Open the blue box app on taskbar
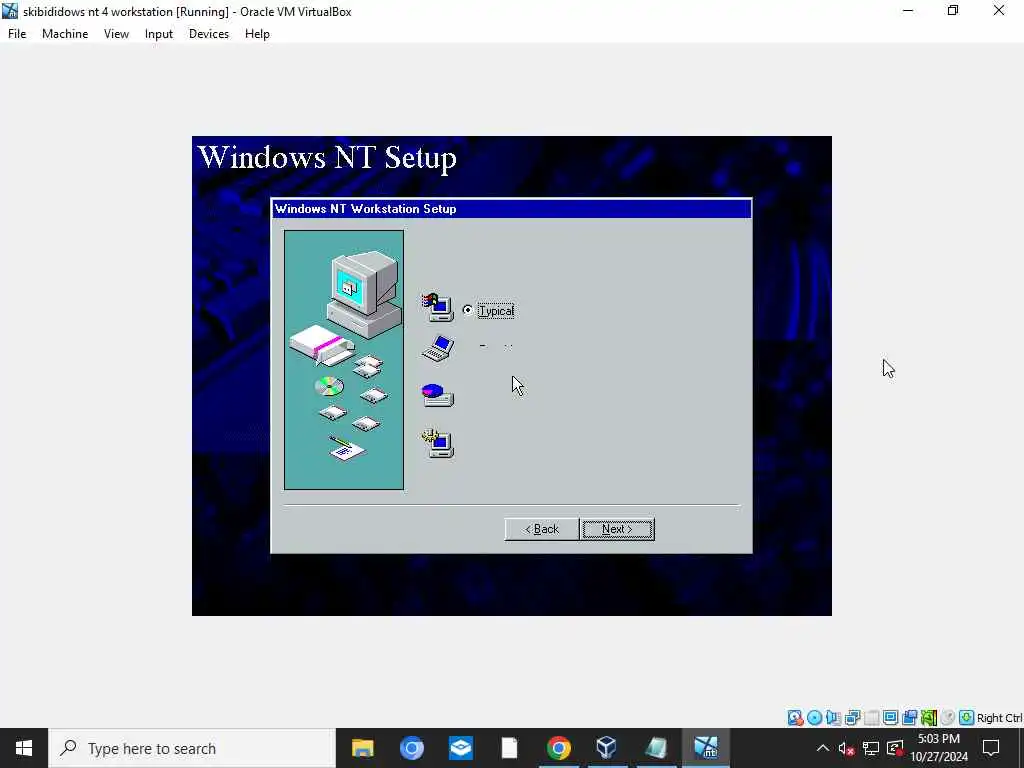Viewport: 1024px width, 768px height. 460,748
